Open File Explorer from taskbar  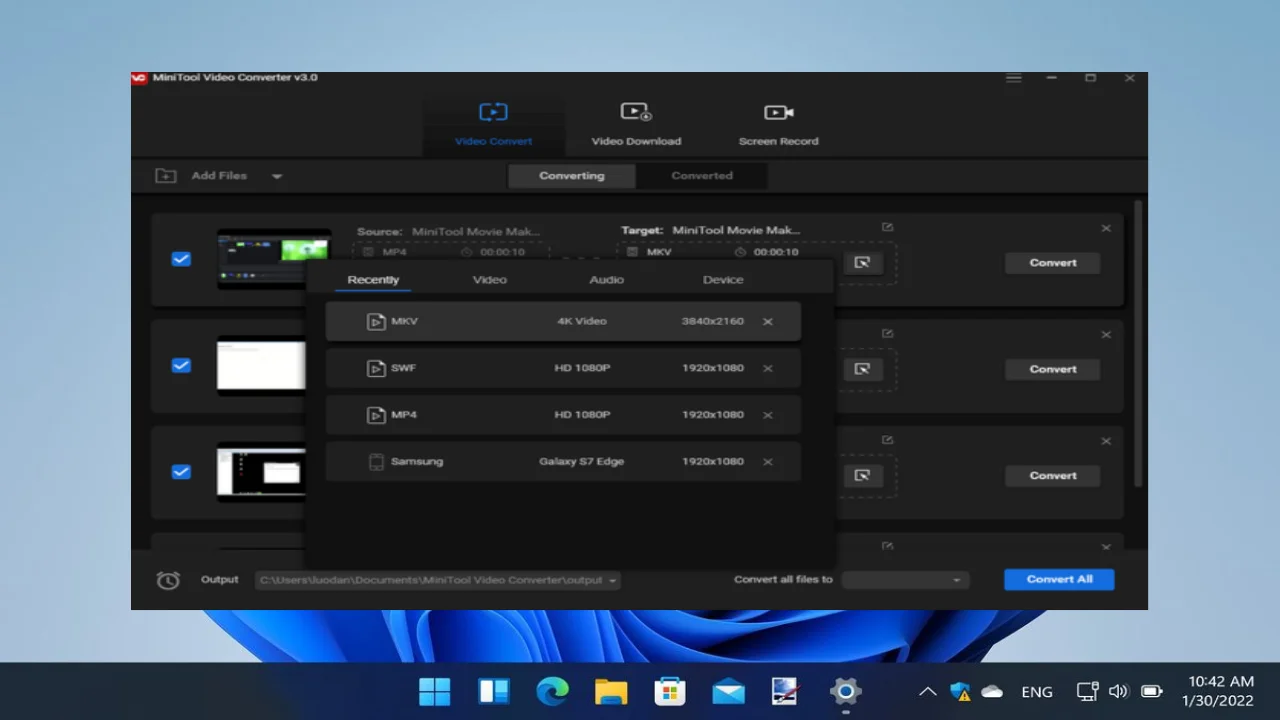tap(611, 691)
